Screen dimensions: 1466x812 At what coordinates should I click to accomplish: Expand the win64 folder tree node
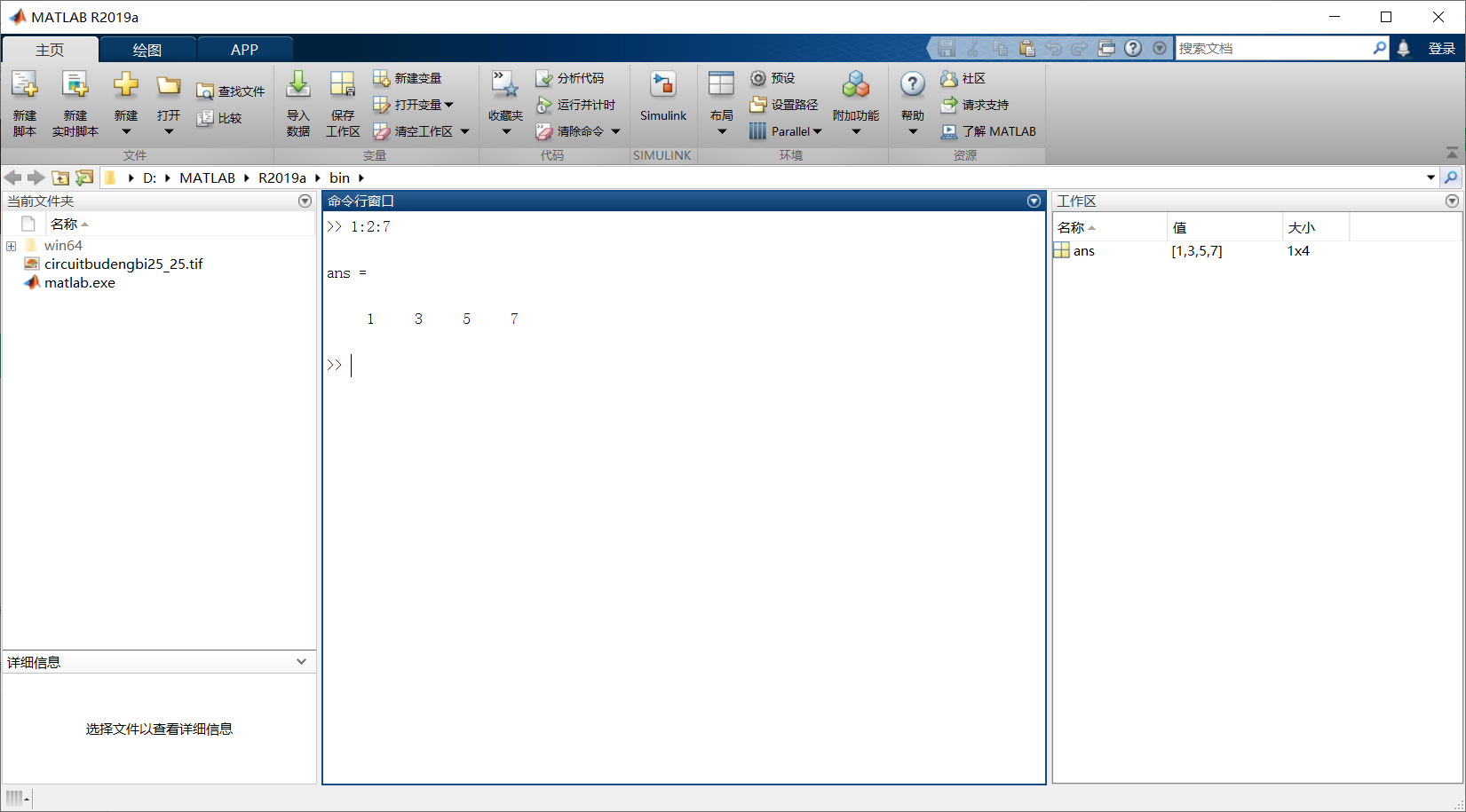(x=11, y=246)
